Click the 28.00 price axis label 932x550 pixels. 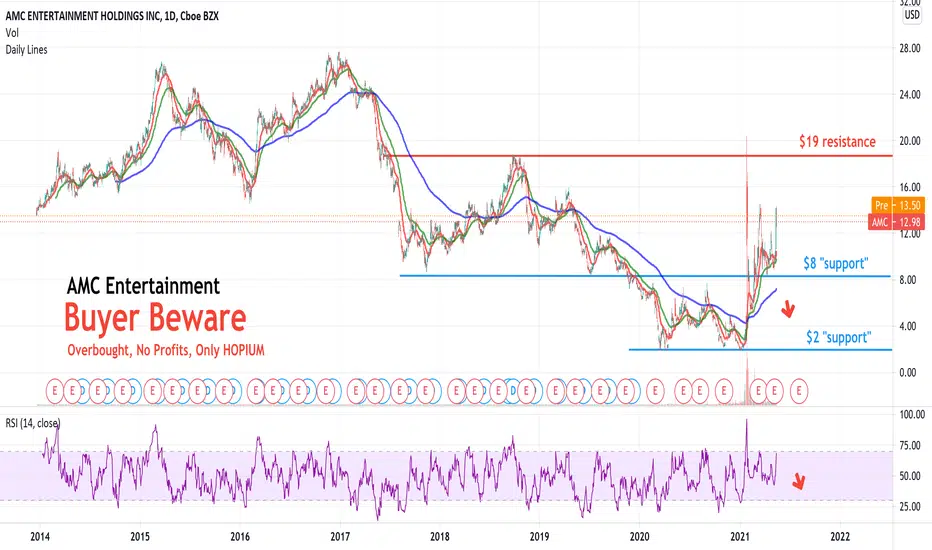pos(909,48)
